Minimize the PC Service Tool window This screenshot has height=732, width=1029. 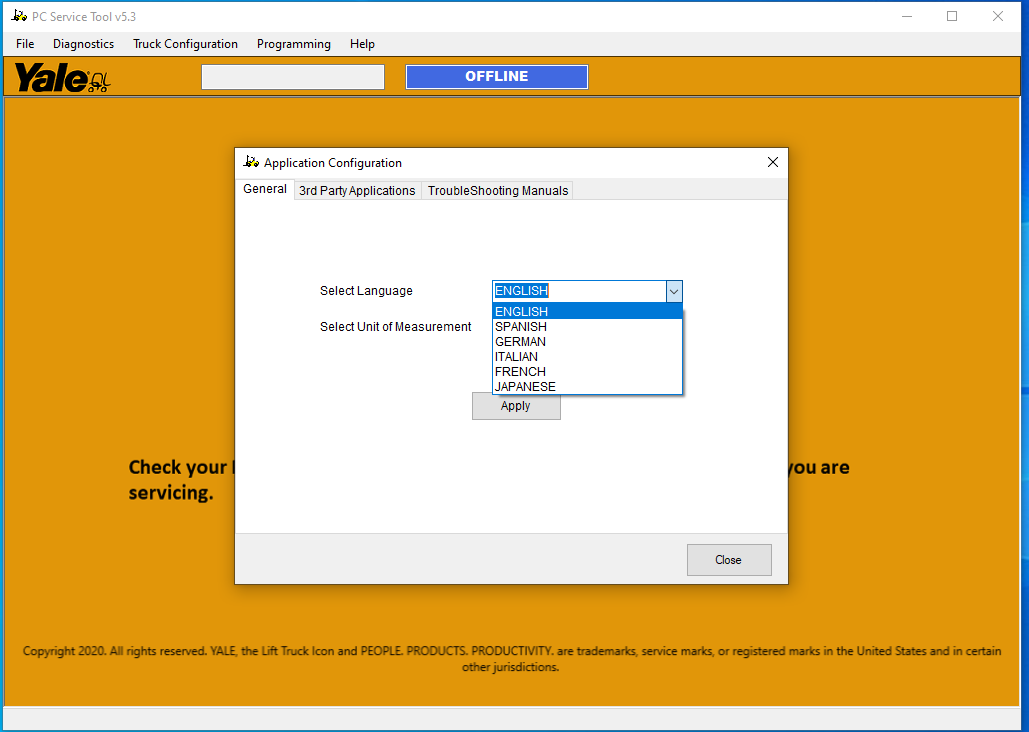[x=906, y=16]
